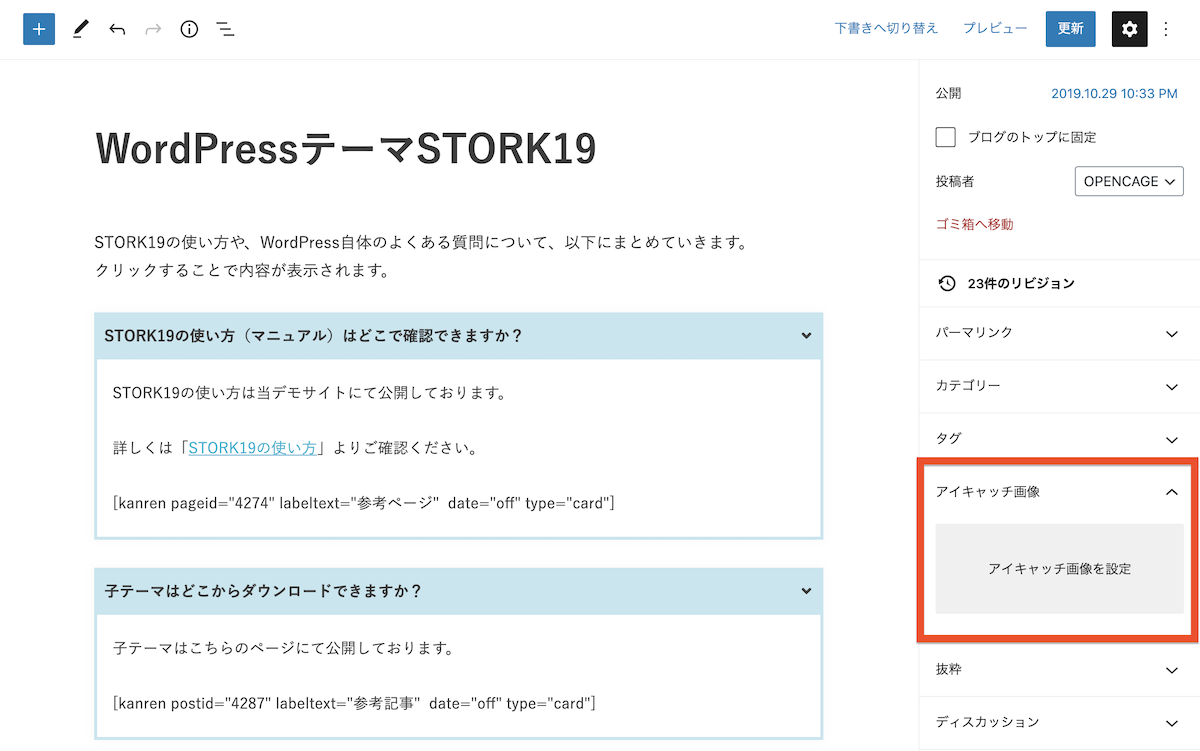The image size is (1200, 751).
Task: Click paragraph STORK19の使い方は当デモサイトにて公開
Action: tap(310, 393)
